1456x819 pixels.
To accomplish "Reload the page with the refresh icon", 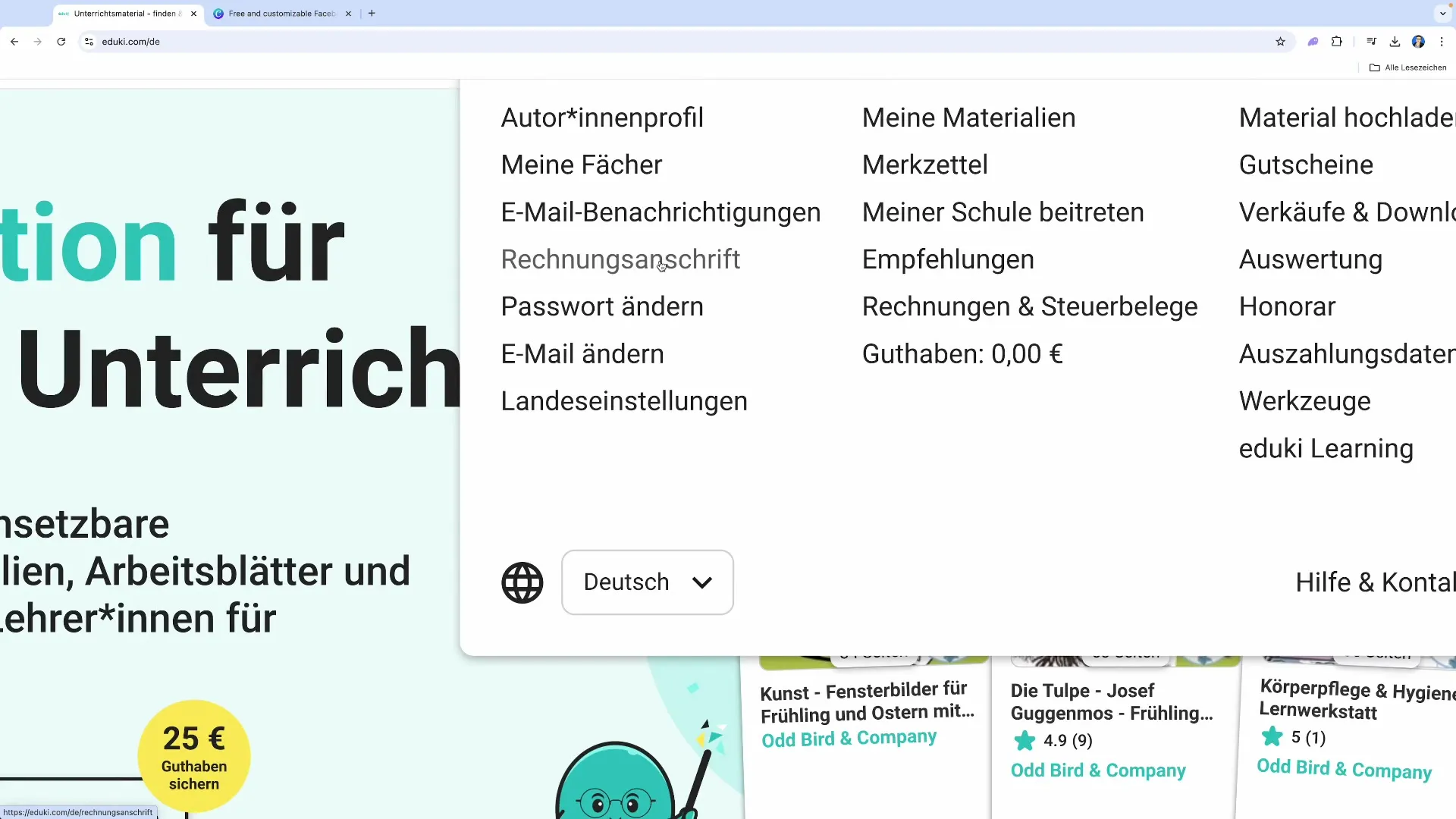I will point(61,42).
